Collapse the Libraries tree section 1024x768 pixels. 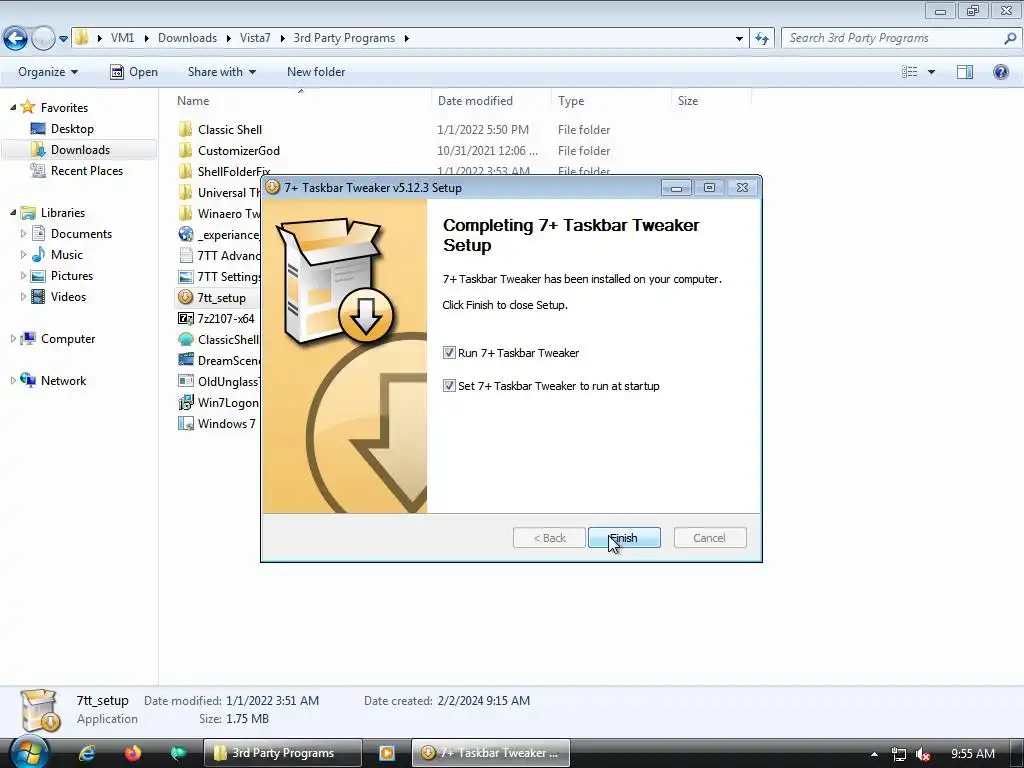click(x=13, y=212)
